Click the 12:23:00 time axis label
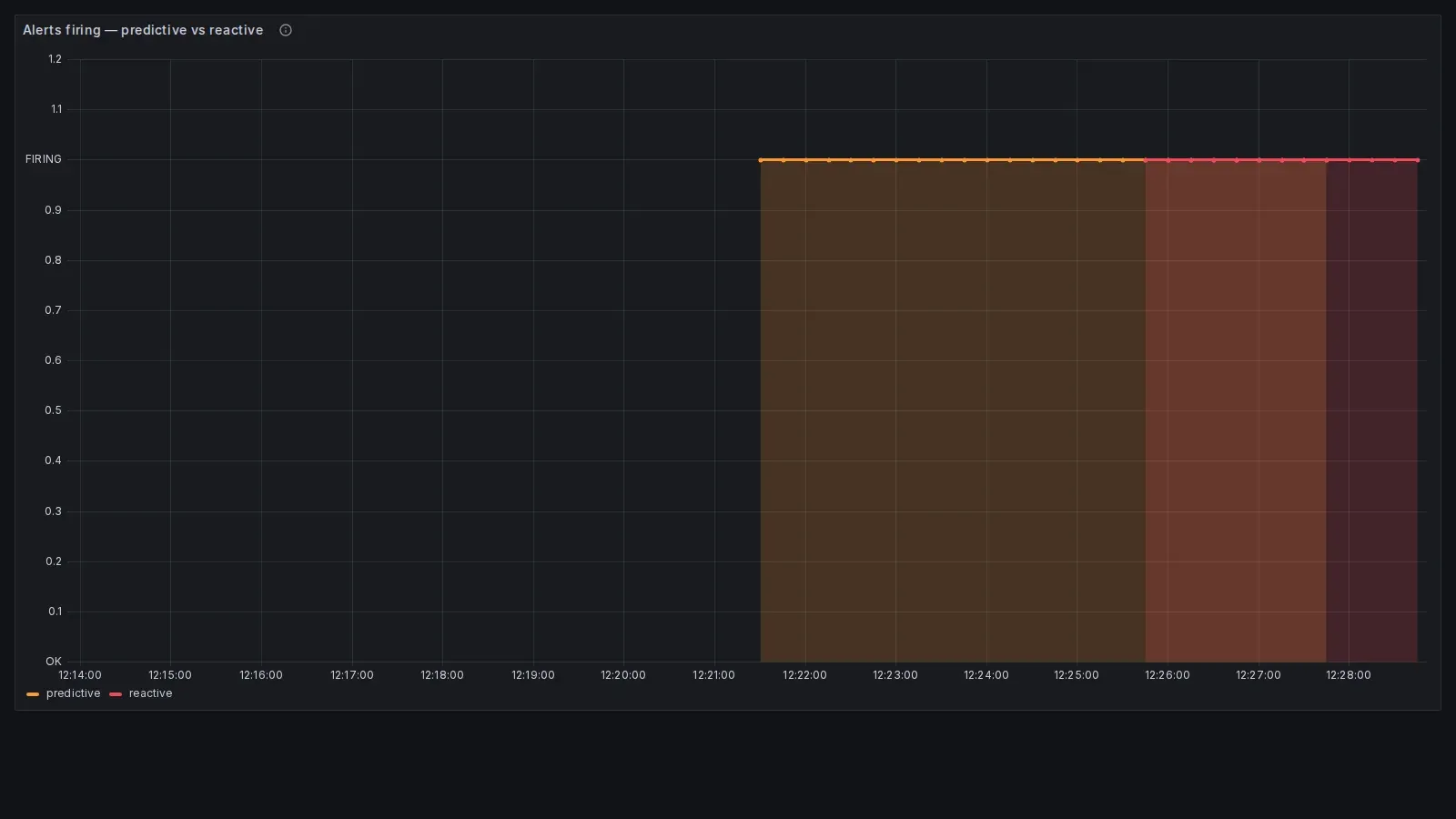 895,675
